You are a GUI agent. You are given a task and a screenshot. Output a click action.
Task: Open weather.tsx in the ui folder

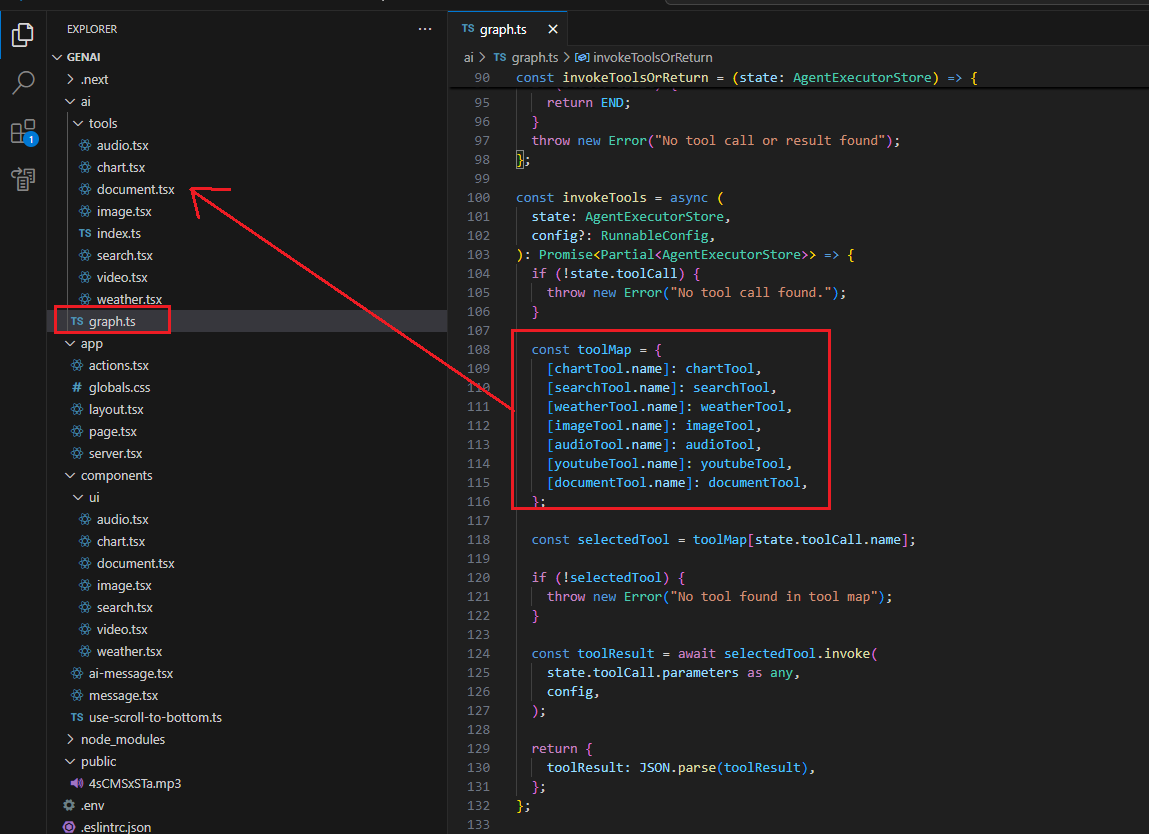(x=129, y=652)
